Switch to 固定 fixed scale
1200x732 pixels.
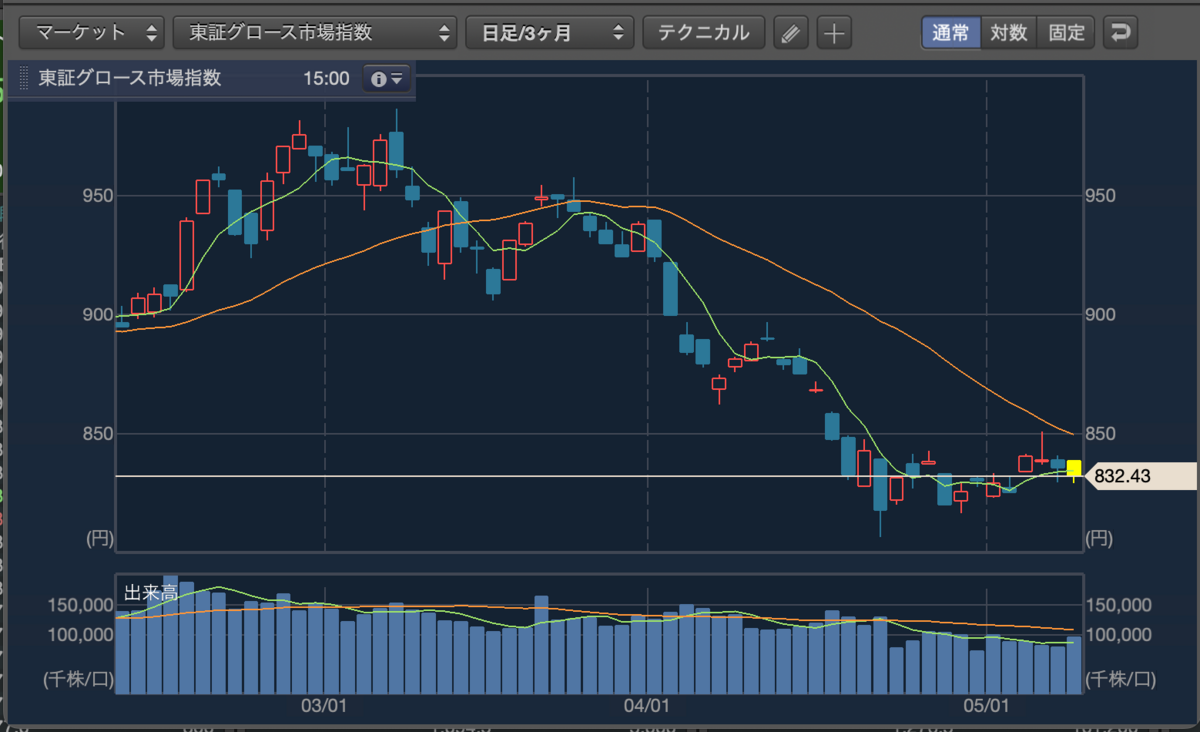click(1067, 32)
